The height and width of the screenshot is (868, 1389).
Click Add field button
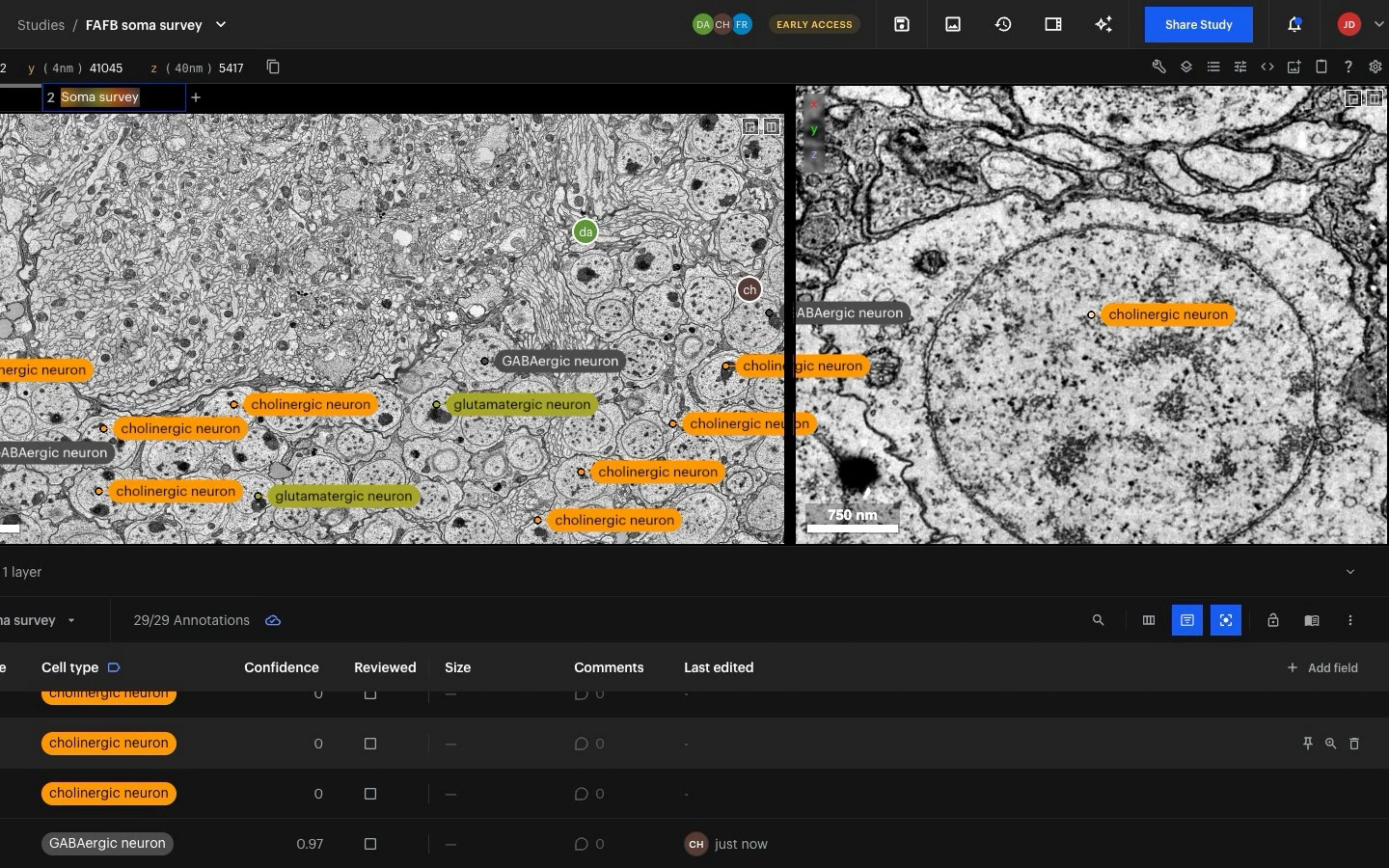(x=1322, y=667)
